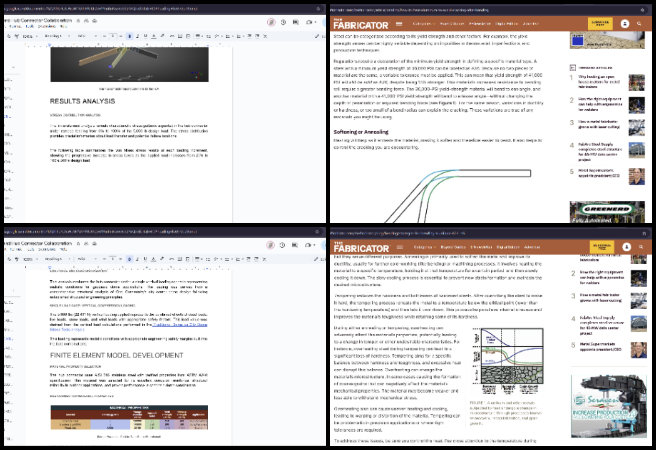The height and width of the screenshot is (450, 656).
Task: Click the Bold button in top-left document toolbar
Action: coord(130,35)
